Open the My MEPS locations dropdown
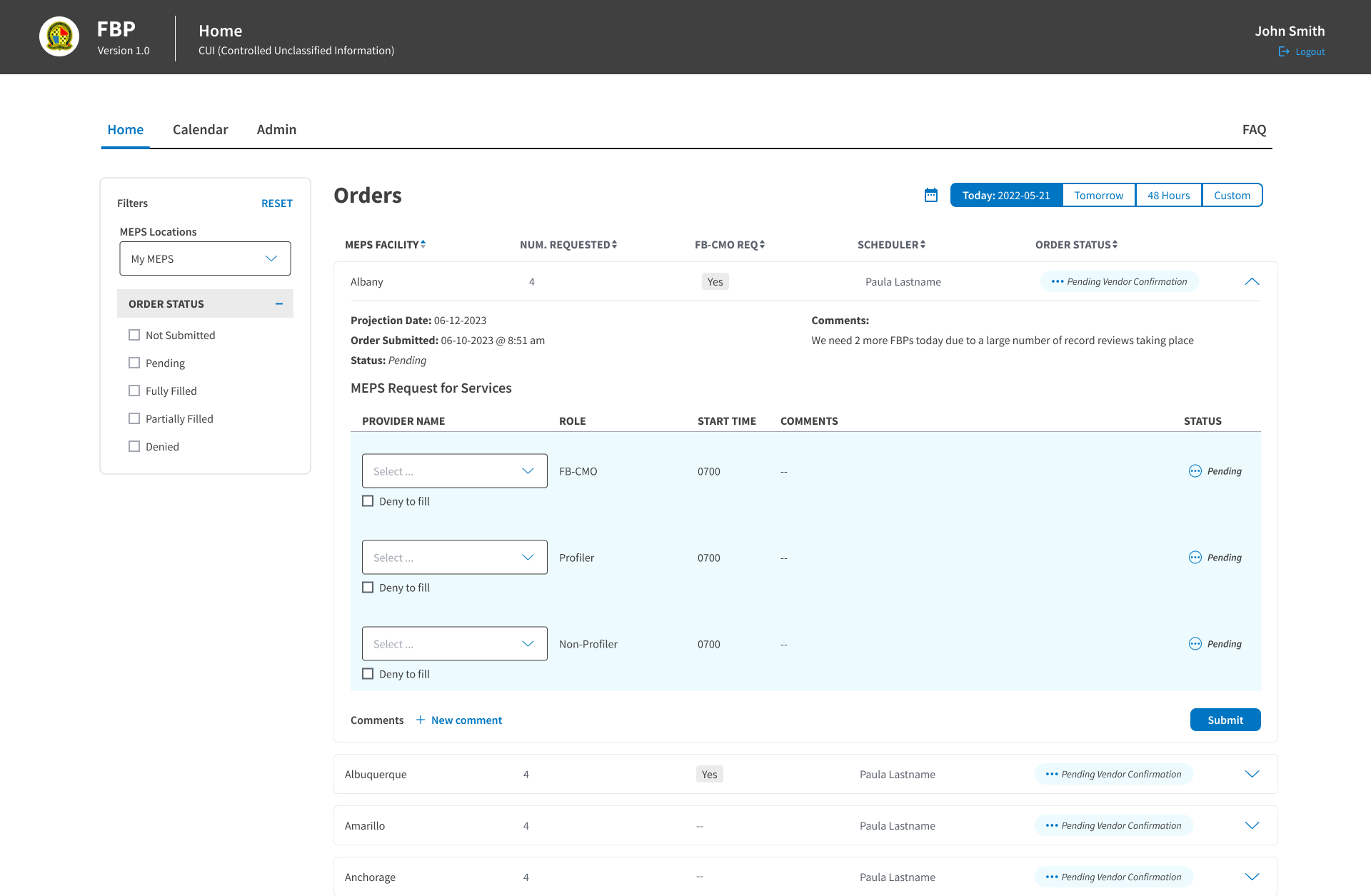The image size is (1371, 896). click(x=205, y=258)
